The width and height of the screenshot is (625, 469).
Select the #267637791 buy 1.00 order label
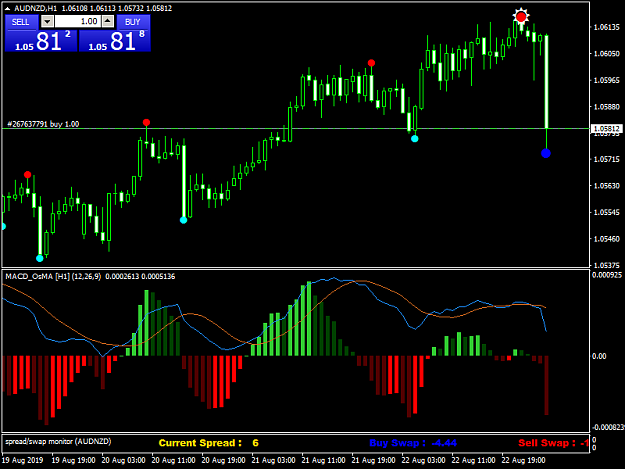click(43, 124)
